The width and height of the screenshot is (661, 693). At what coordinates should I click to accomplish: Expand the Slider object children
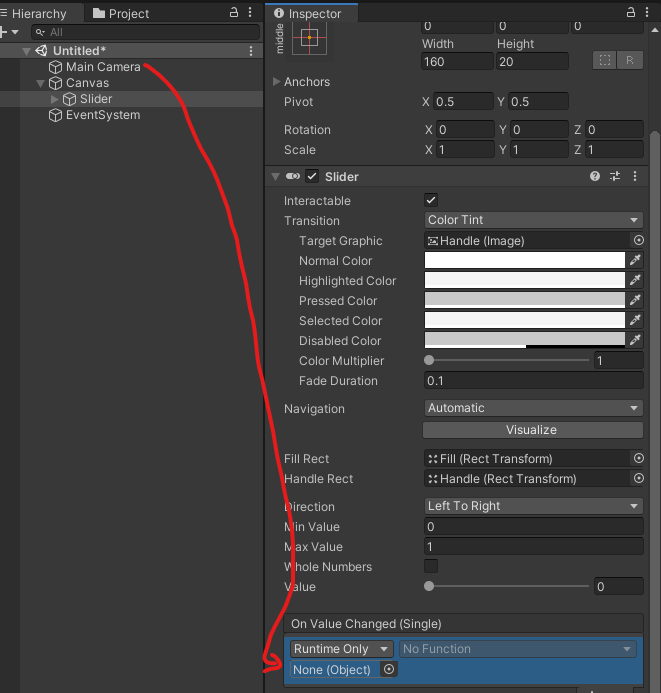54,99
